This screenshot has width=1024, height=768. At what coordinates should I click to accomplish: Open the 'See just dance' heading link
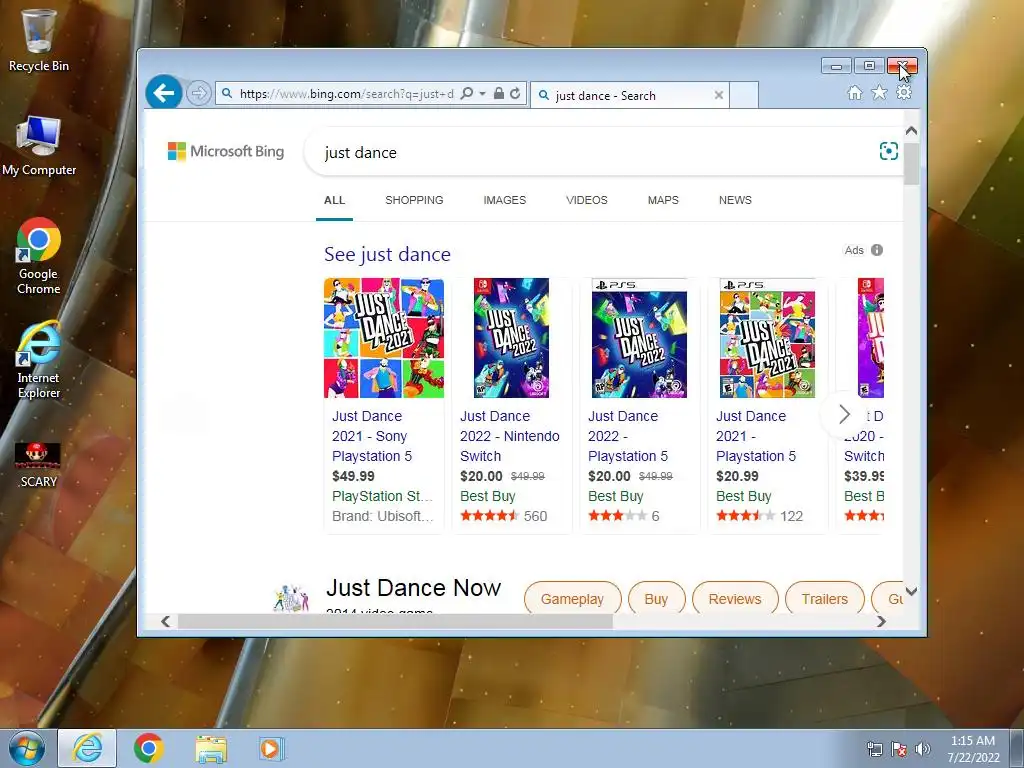point(387,254)
